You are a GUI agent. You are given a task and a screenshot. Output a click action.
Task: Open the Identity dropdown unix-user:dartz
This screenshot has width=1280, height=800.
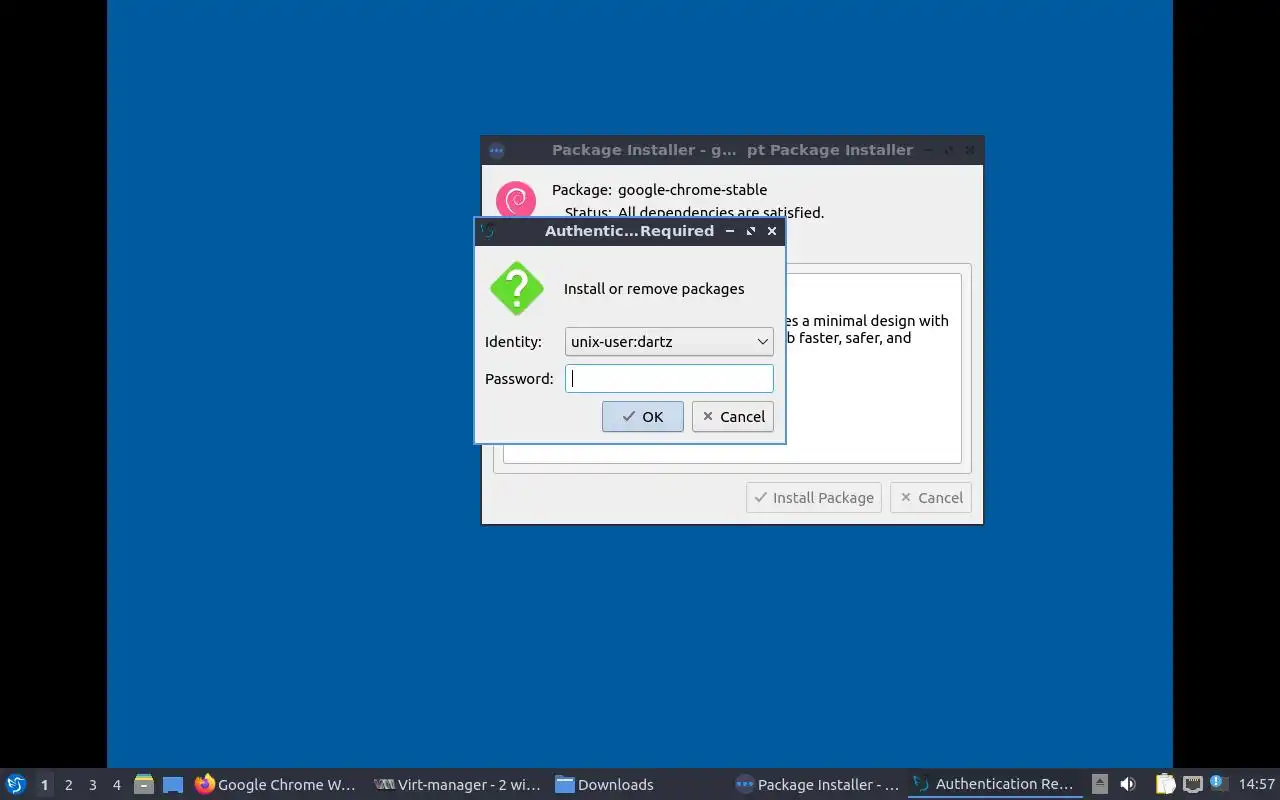click(669, 341)
